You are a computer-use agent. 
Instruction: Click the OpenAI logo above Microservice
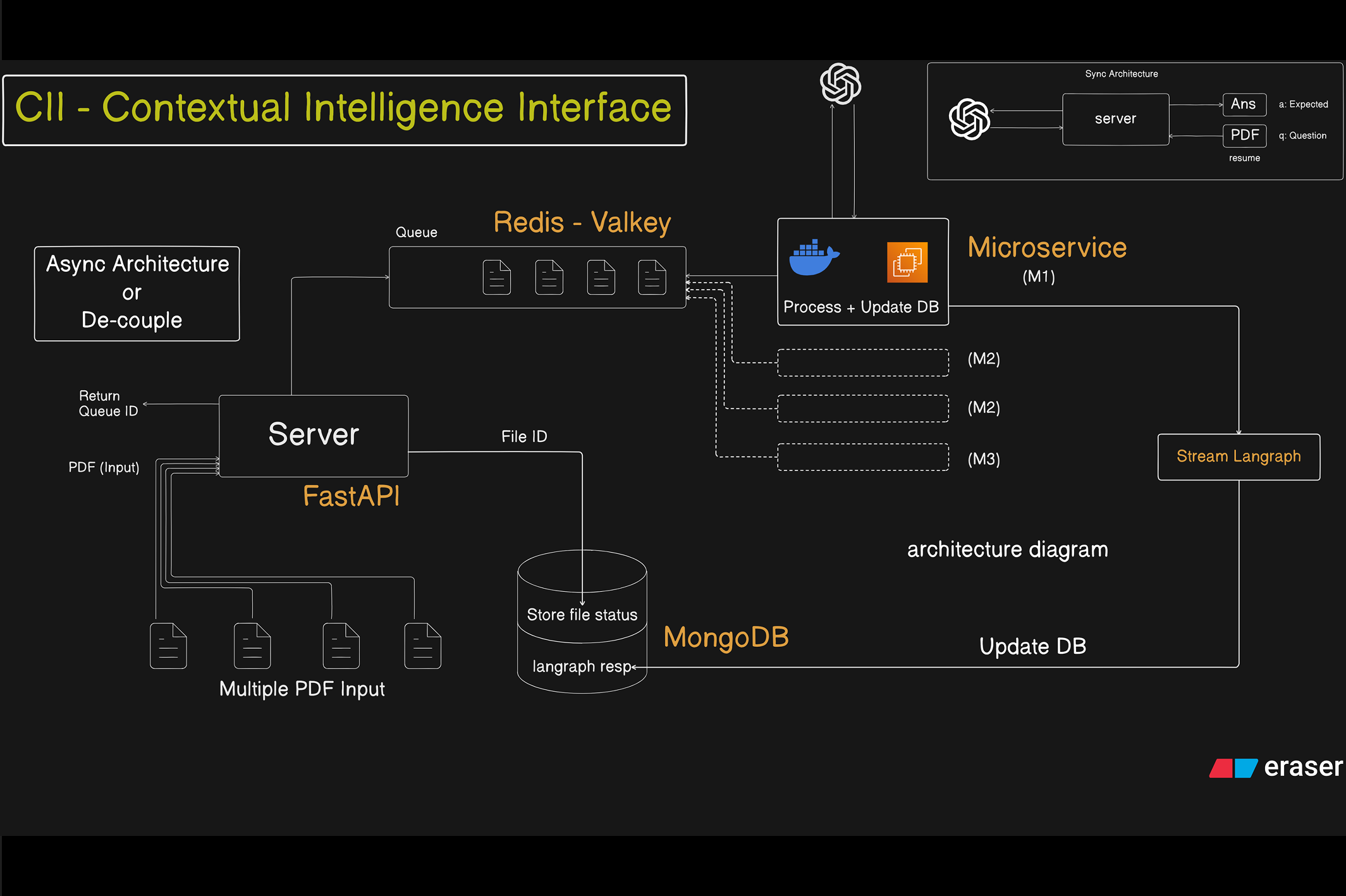(840, 83)
